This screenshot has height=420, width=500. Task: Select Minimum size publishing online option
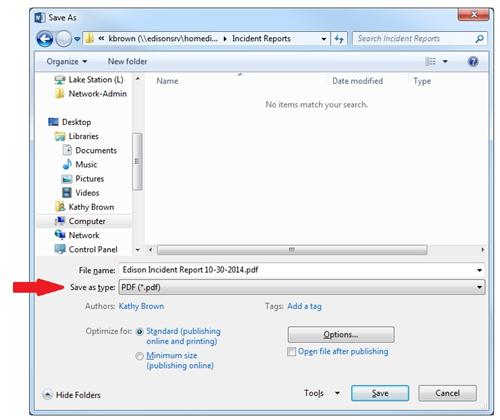click(x=139, y=356)
